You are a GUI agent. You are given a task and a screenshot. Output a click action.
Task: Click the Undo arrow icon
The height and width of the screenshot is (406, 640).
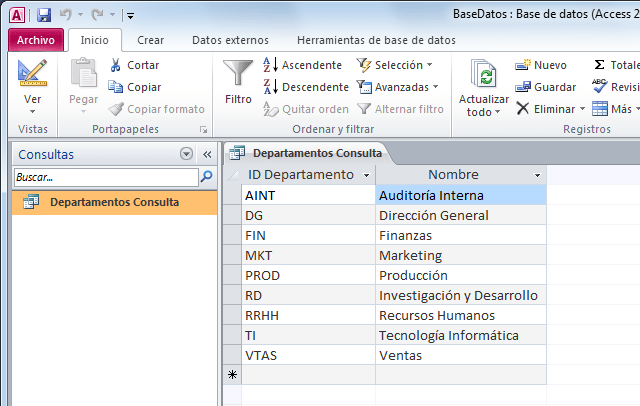coord(65,15)
